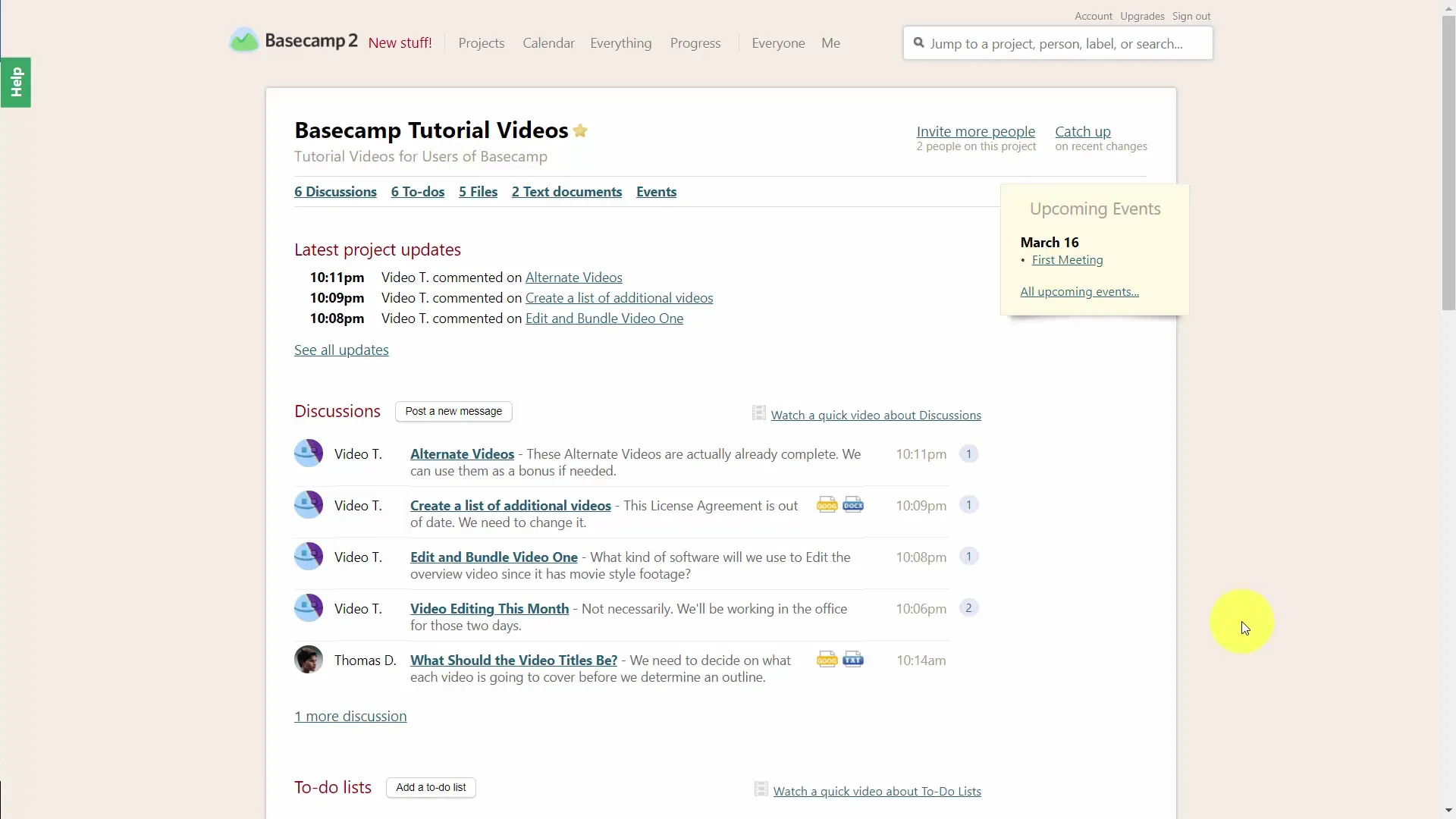Click the Basecamp 2 logo icon
Viewport: 1456px width, 819px height.
[244, 41]
